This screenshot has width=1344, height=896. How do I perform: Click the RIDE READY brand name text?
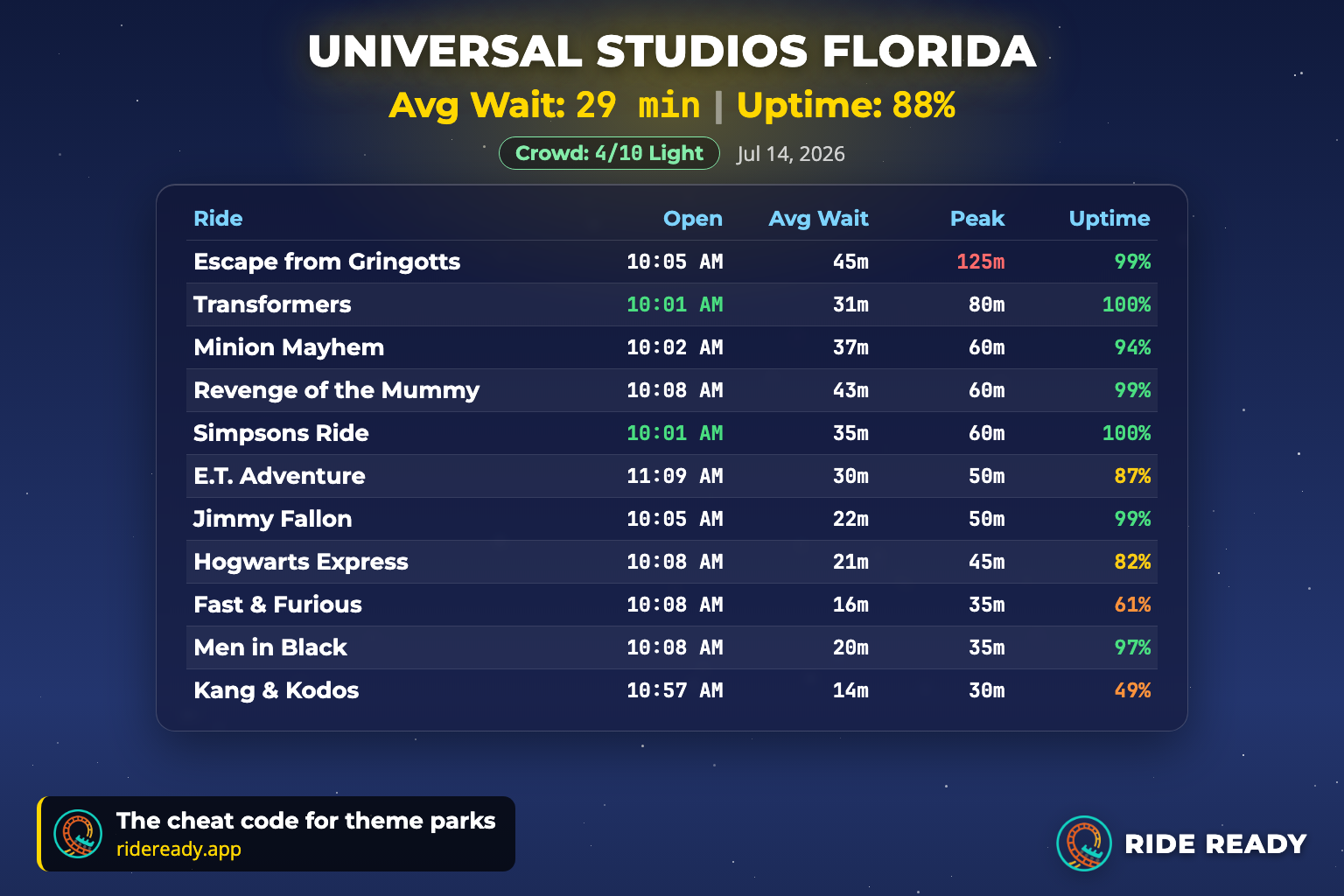[1215, 844]
